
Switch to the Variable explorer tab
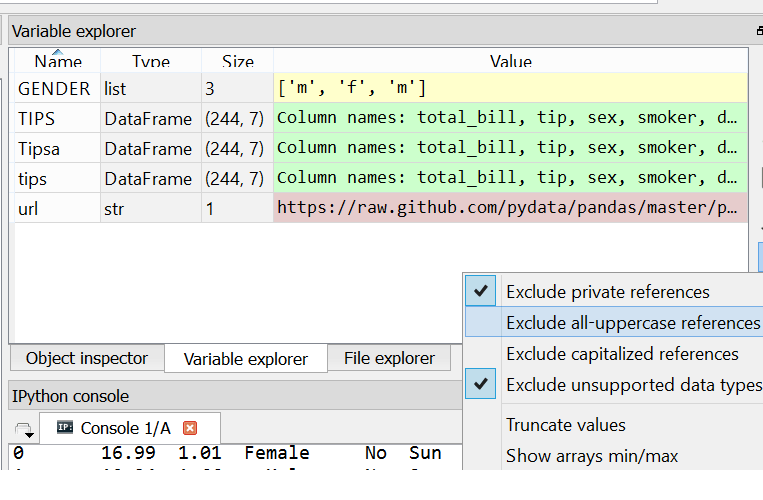coord(246,358)
